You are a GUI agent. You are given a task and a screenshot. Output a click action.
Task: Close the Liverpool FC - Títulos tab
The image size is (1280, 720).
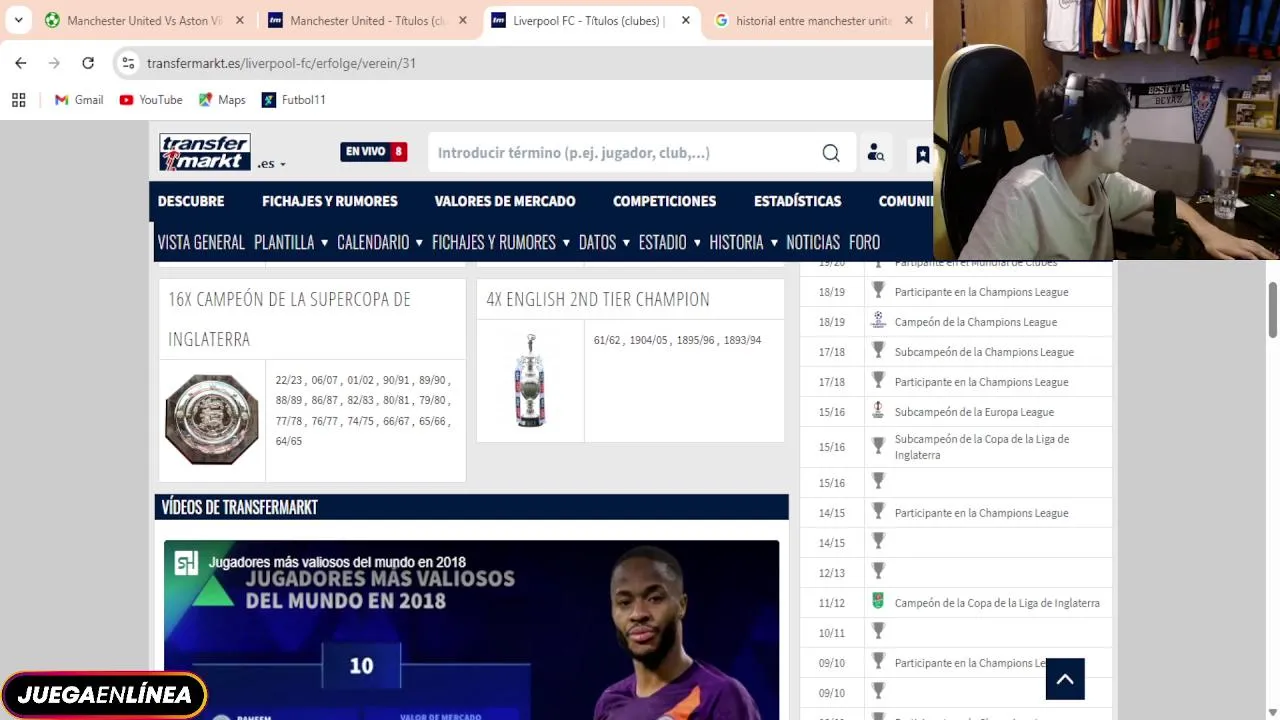coord(685,20)
